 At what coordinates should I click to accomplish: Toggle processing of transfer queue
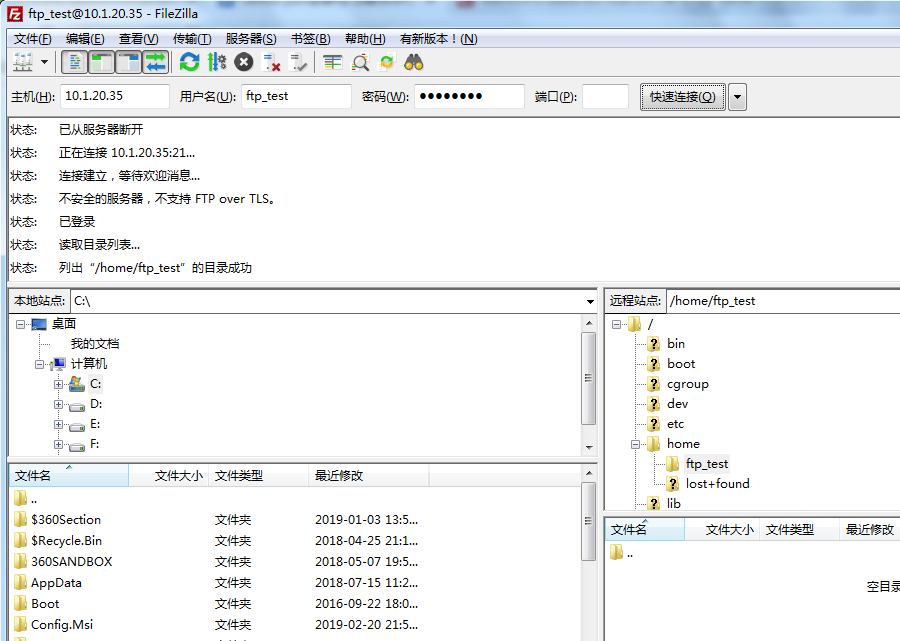[x=216, y=62]
